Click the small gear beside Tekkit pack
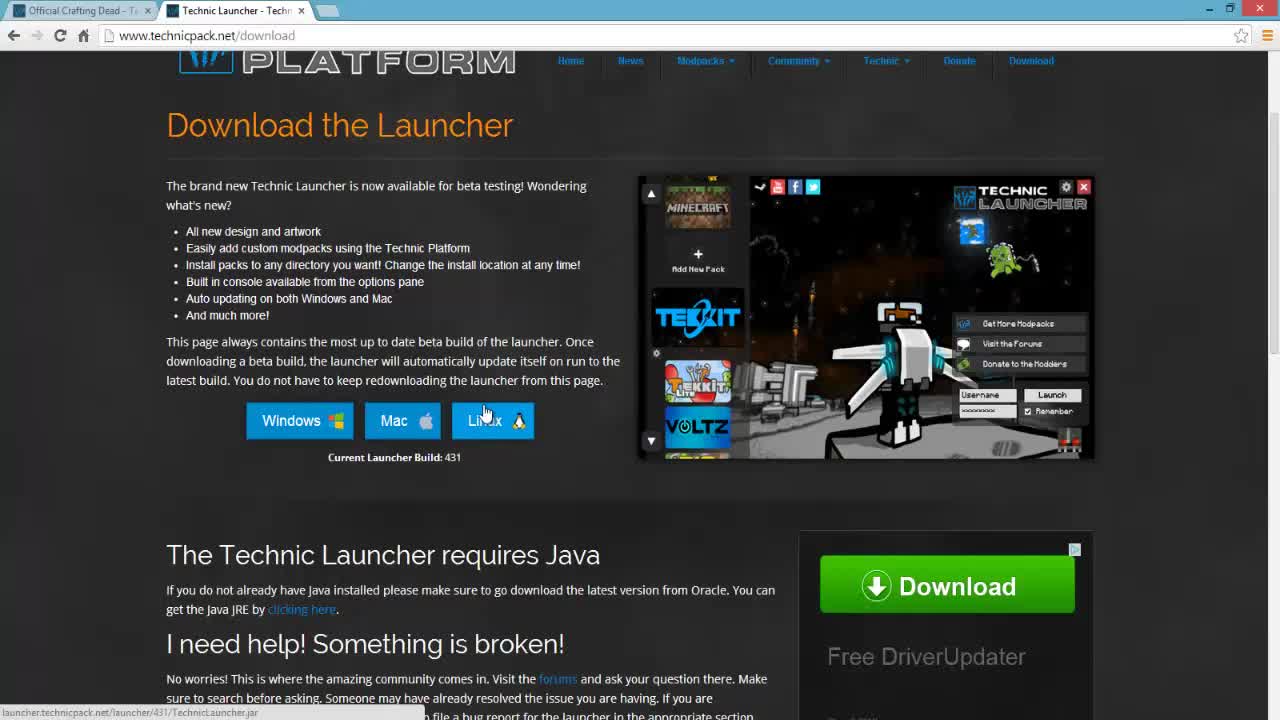Viewport: 1280px width, 720px height. (656, 353)
